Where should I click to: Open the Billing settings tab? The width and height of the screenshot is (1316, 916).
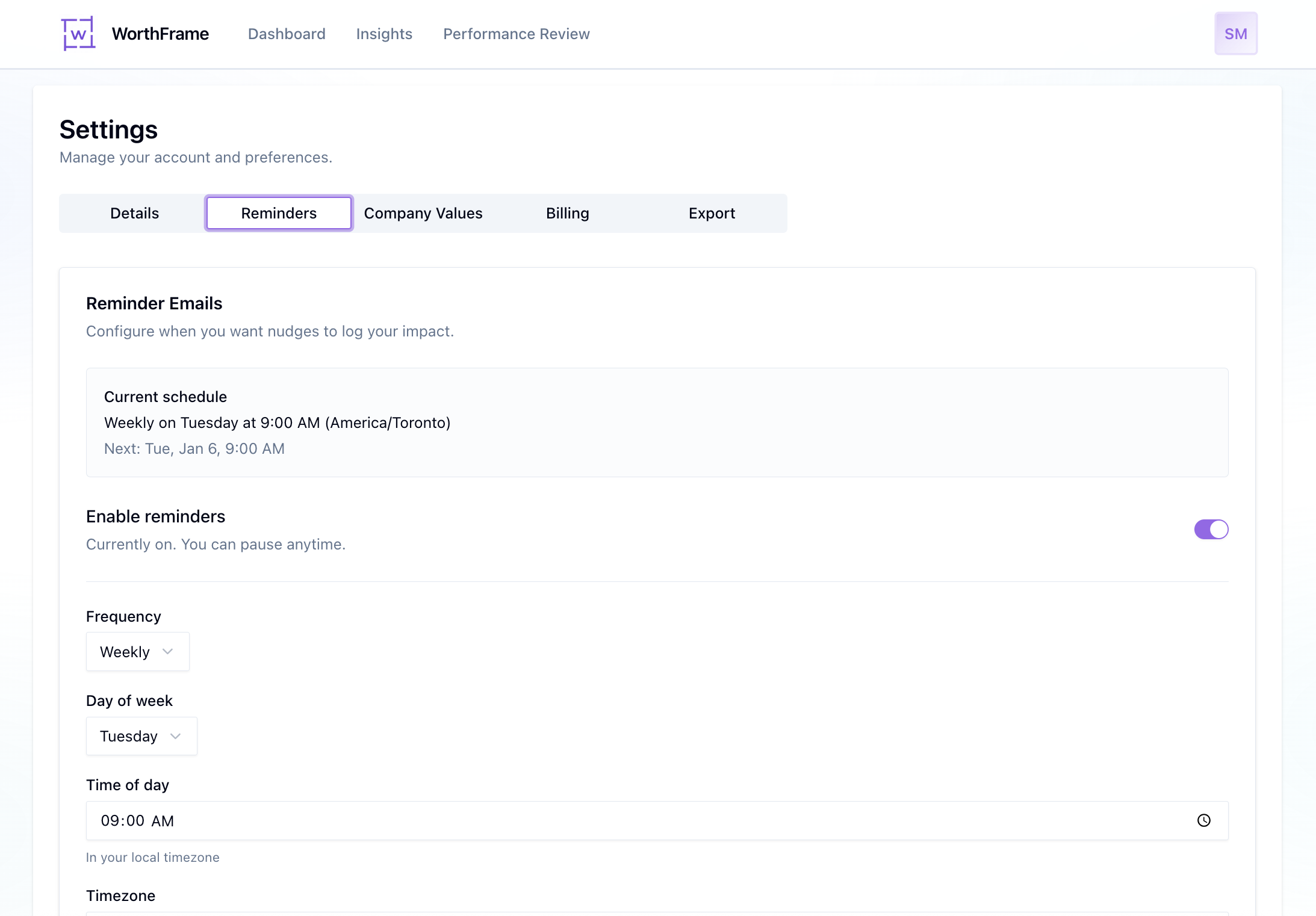(x=566, y=212)
